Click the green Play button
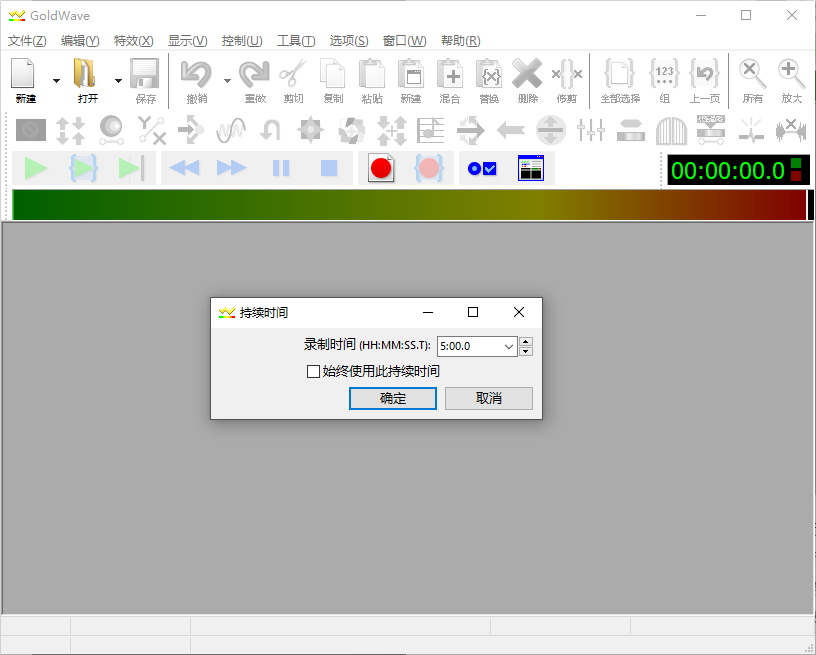Image resolution: width=816 pixels, height=655 pixels. [x=36, y=168]
